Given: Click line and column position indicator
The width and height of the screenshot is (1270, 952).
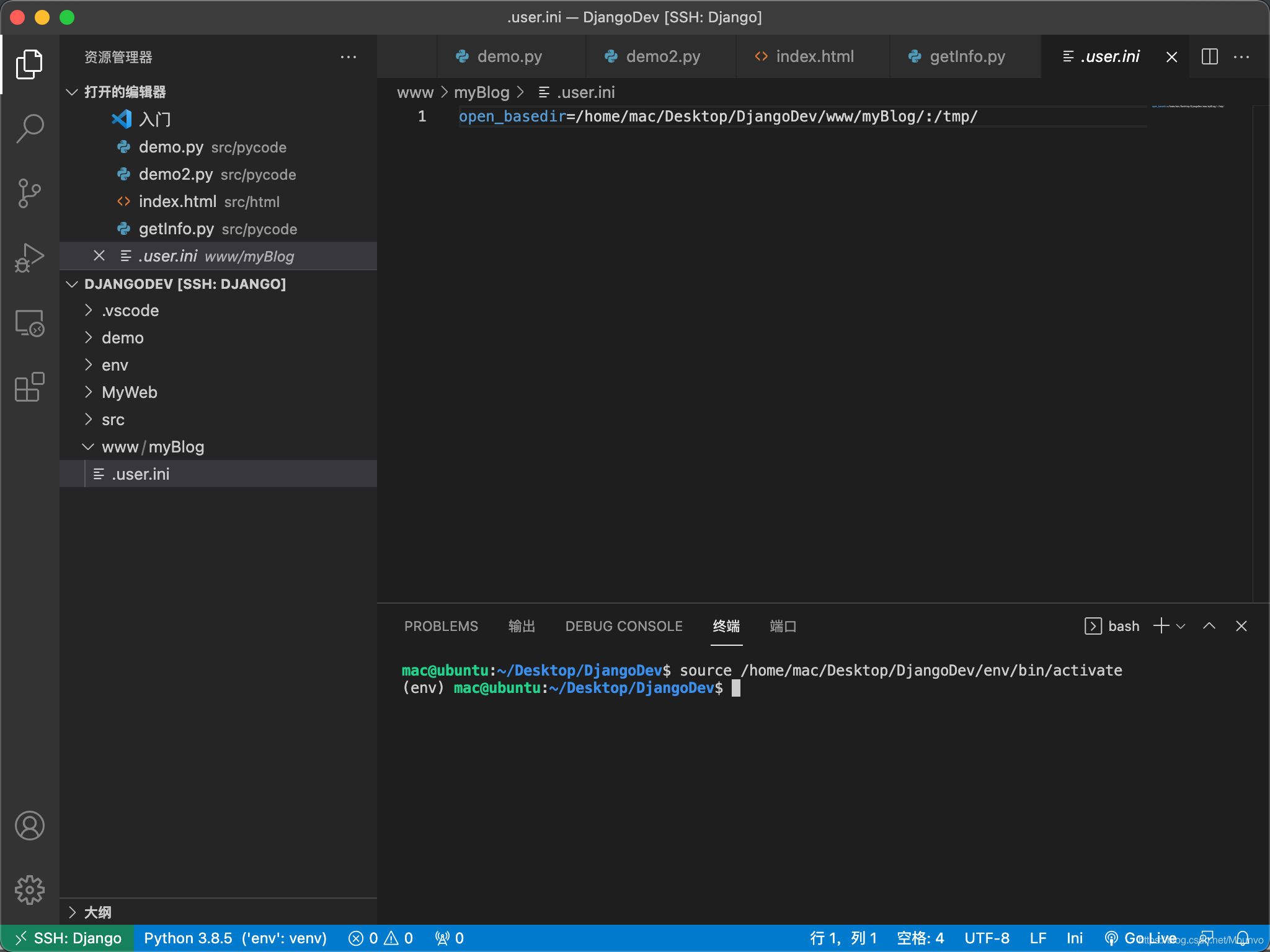Looking at the screenshot, I should tap(843, 938).
